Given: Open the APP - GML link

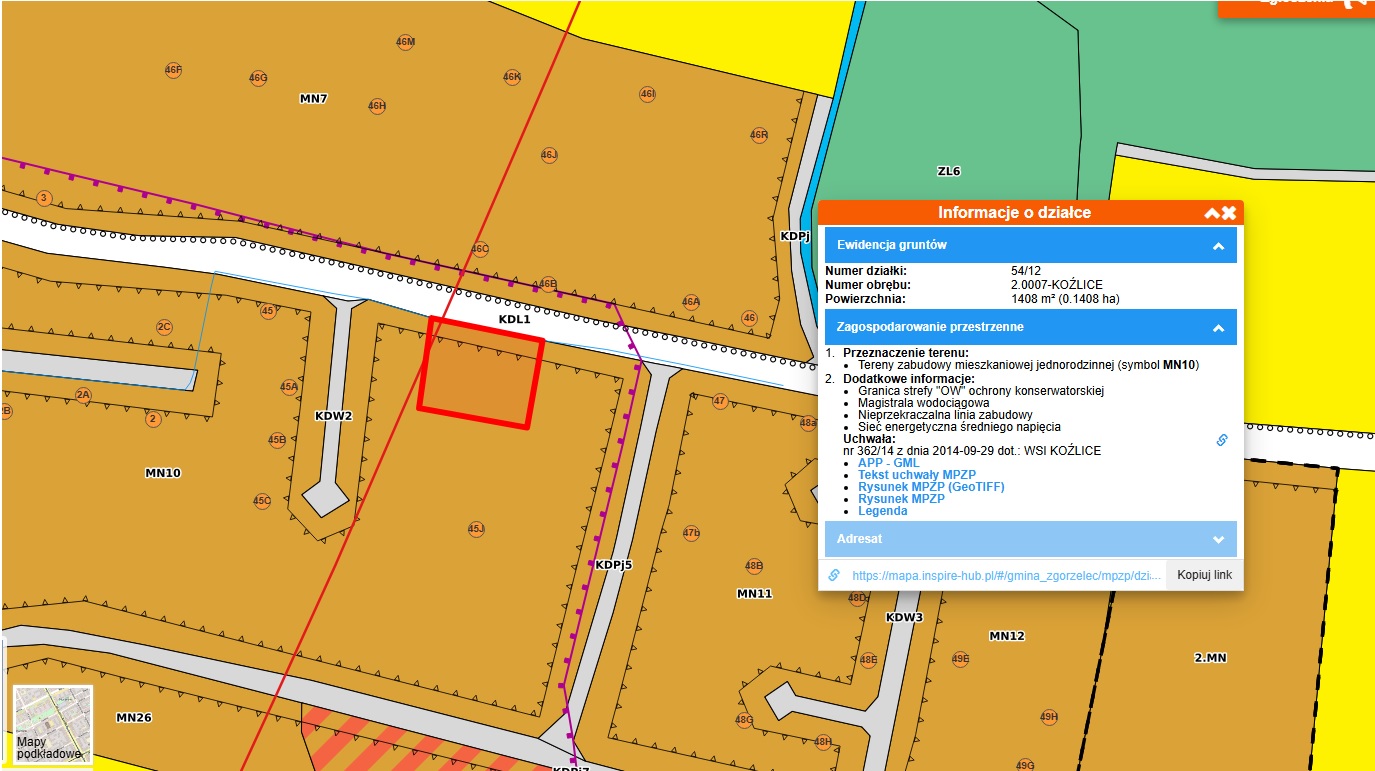Looking at the screenshot, I should point(888,463).
